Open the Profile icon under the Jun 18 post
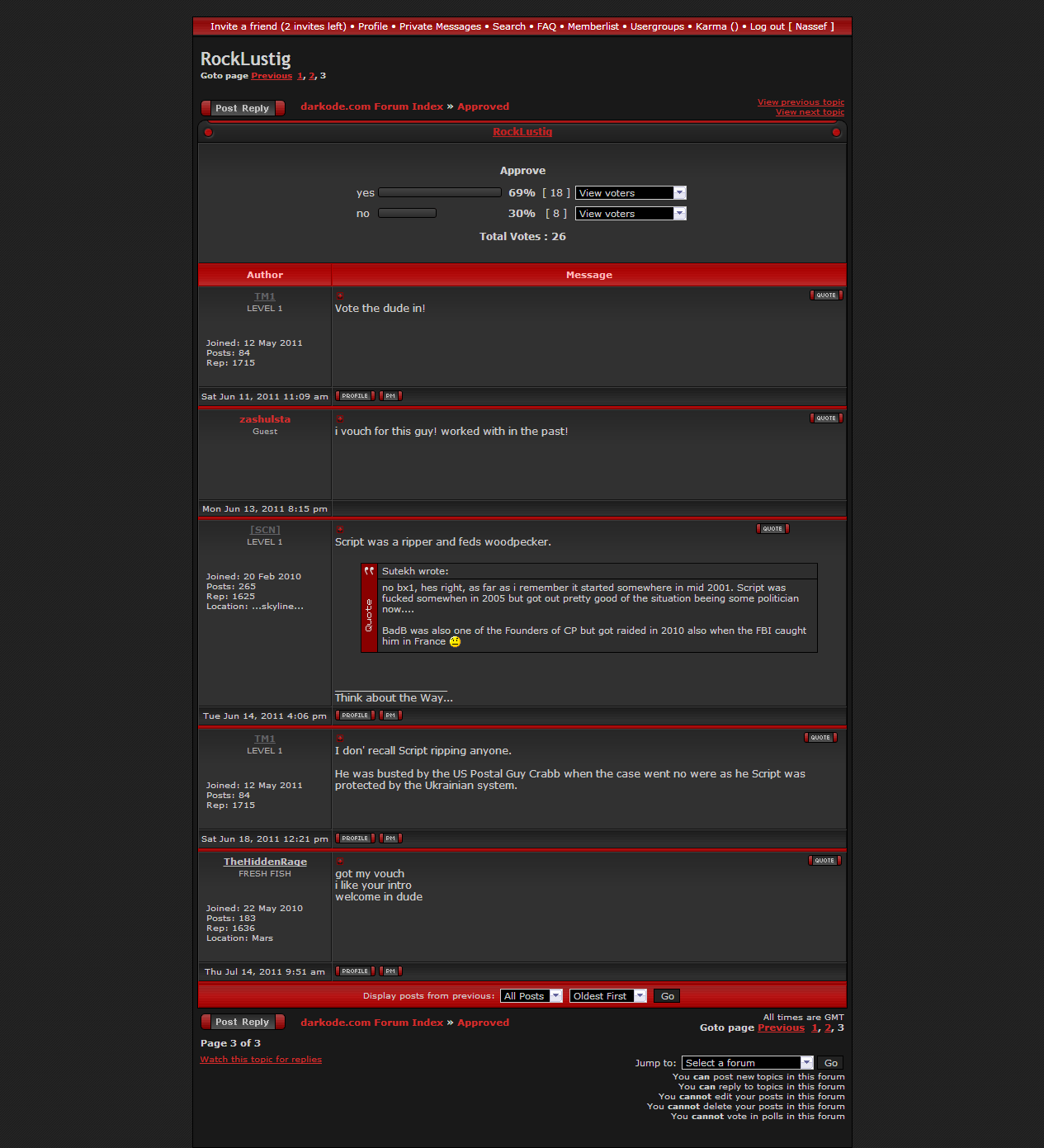This screenshot has height=1148, width=1044. pos(355,839)
